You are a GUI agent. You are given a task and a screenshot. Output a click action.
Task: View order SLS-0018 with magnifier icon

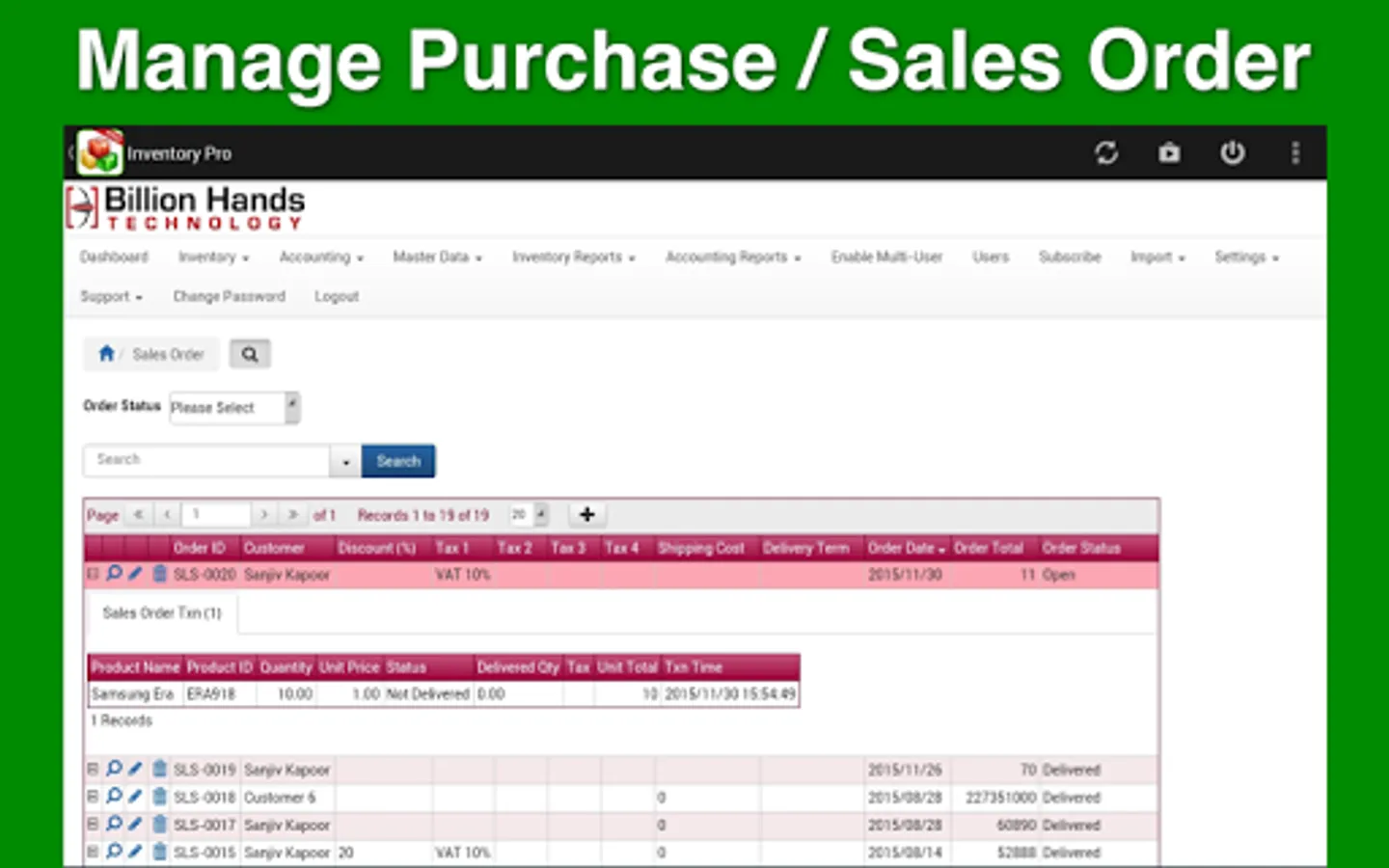(x=114, y=797)
